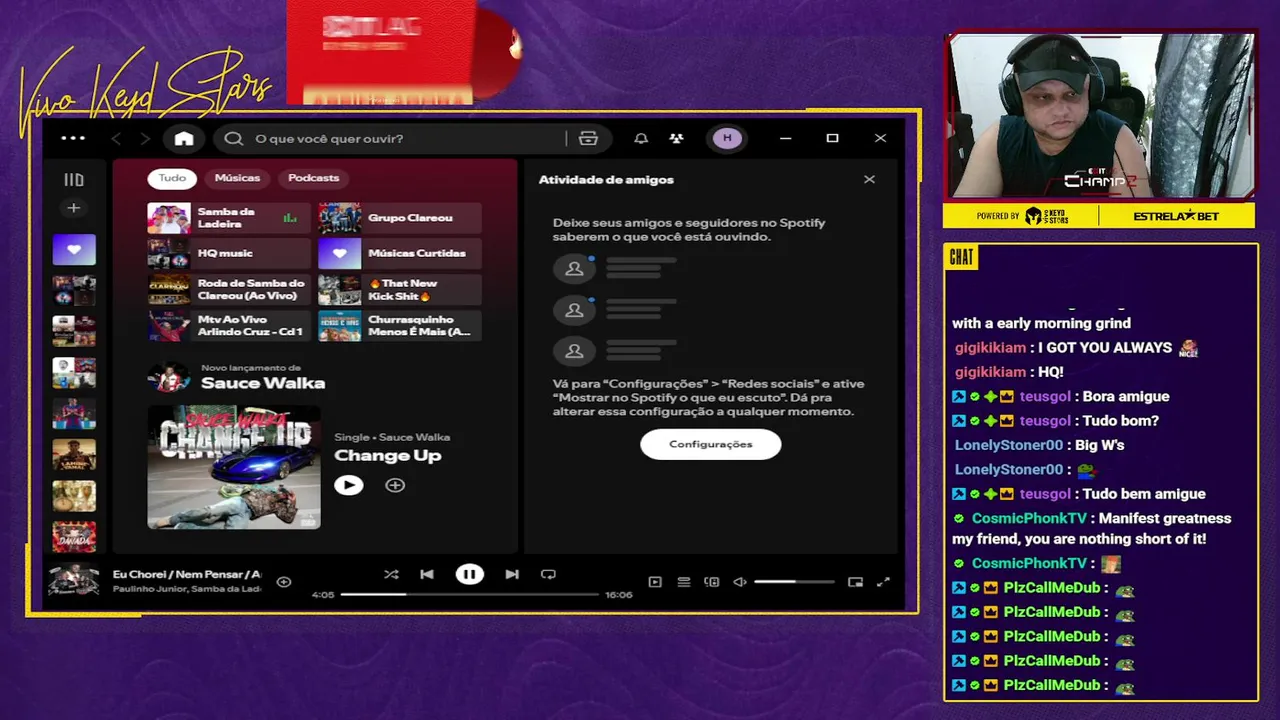The width and height of the screenshot is (1280, 720).
Task: Click the 'Change Up' single title
Action: coord(387,456)
